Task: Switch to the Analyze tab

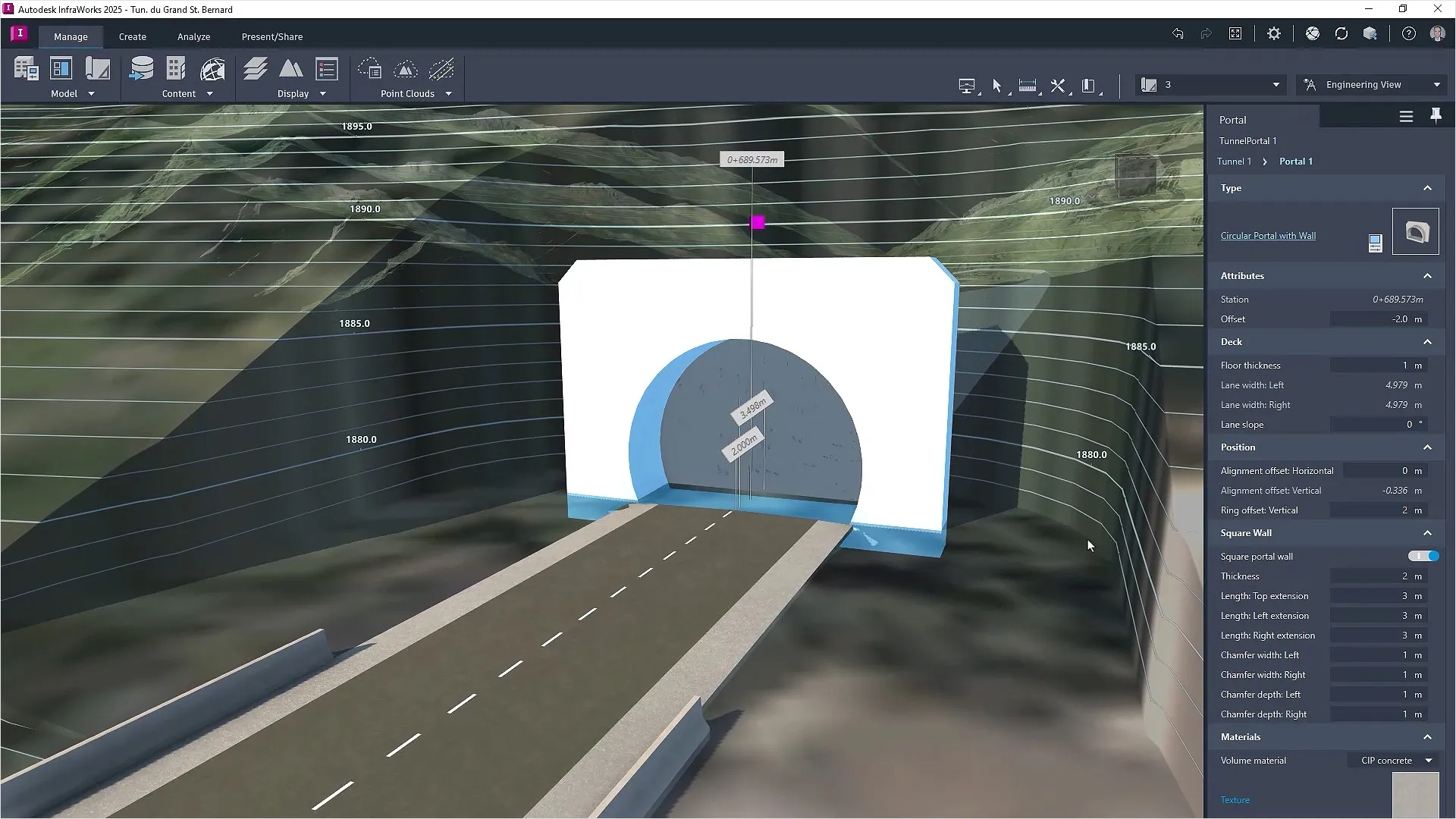Action: click(x=193, y=36)
